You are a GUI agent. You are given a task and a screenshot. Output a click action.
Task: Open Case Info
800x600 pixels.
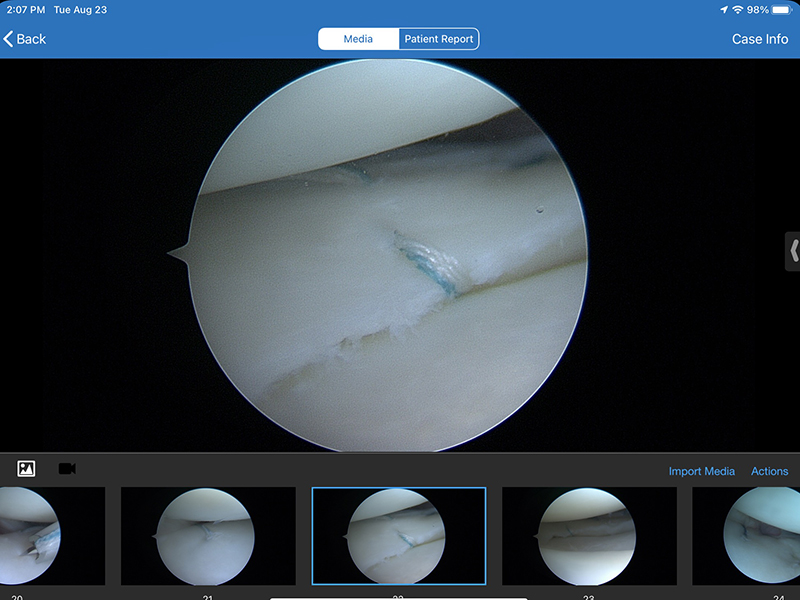pyautogui.click(x=760, y=39)
